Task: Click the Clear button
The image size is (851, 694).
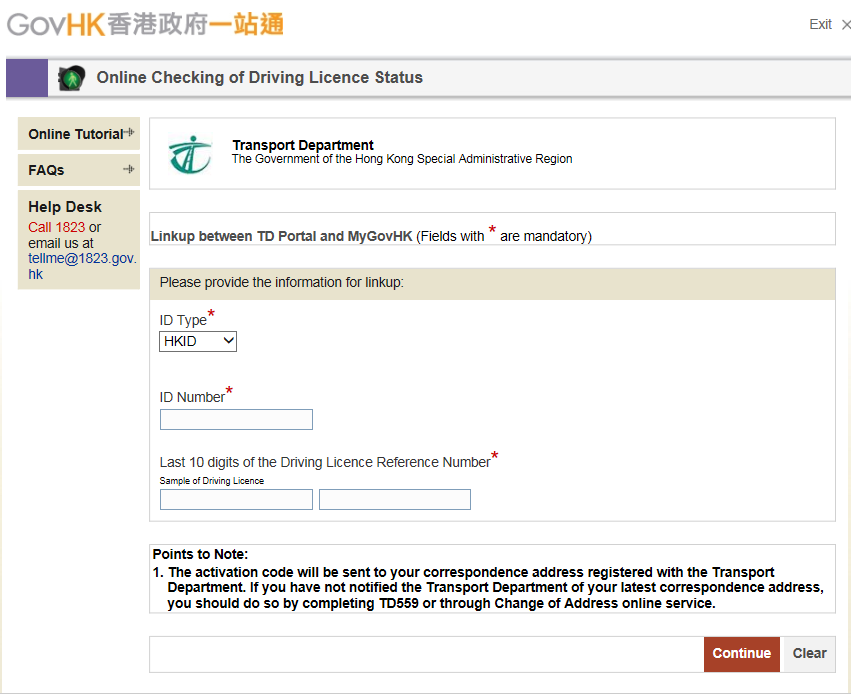Action: (x=809, y=653)
